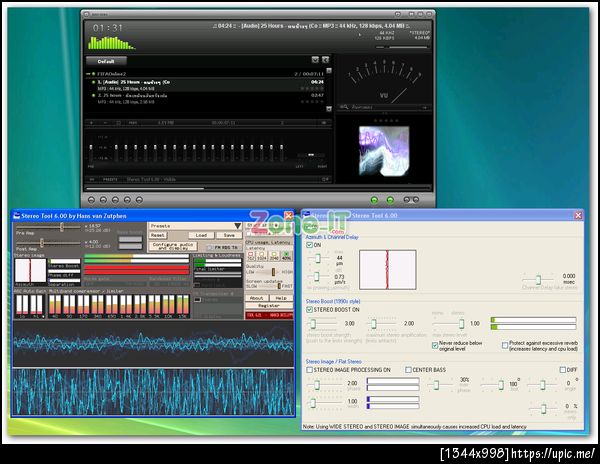Click the Quality LOW-HIGH slider
The height and width of the screenshot is (464, 600).
(x=268, y=272)
